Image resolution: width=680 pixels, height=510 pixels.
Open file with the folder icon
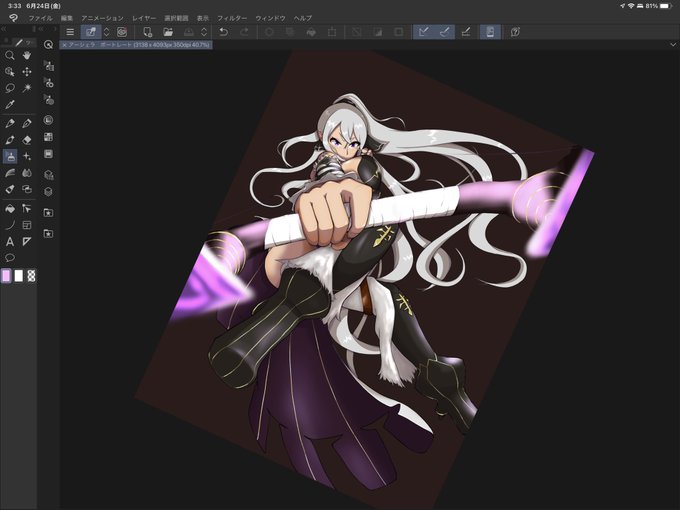point(168,32)
